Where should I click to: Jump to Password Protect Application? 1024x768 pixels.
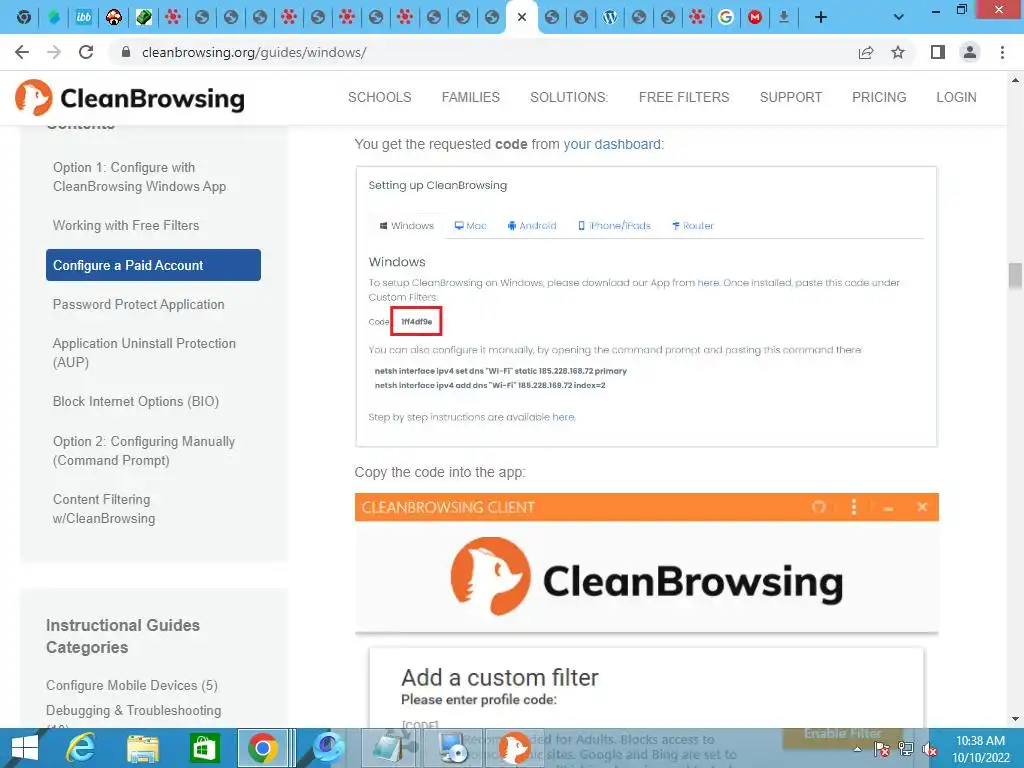click(x=138, y=304)
